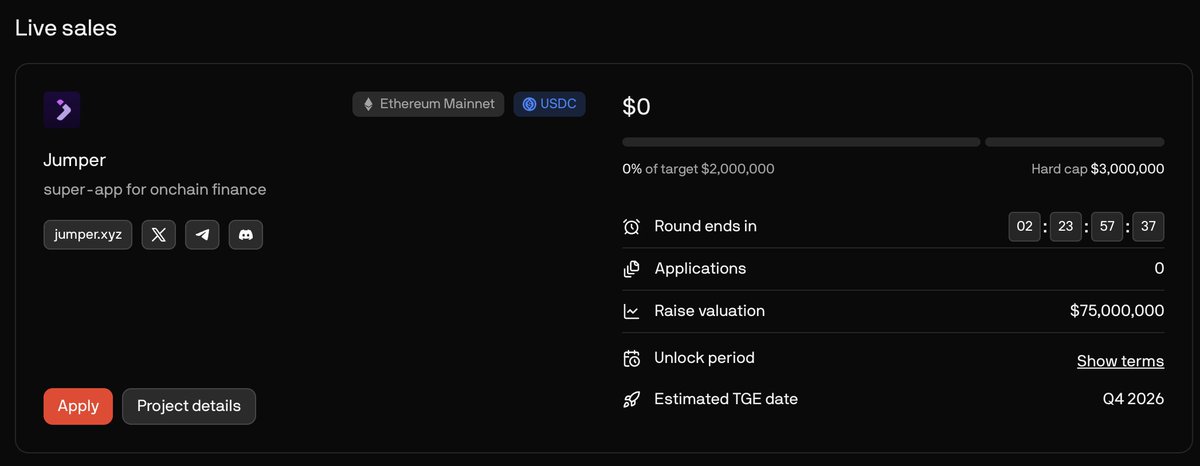Image resolution: width=1200 pixels, height=466 pixels.
Task: Open Project details
Action: pyautogui.click(x=189, y=406)
